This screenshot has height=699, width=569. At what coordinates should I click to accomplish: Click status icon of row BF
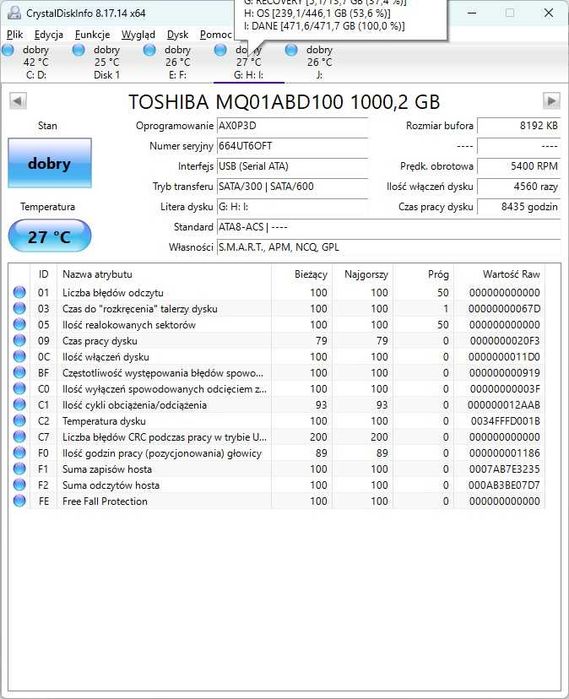tap(19, 372)
